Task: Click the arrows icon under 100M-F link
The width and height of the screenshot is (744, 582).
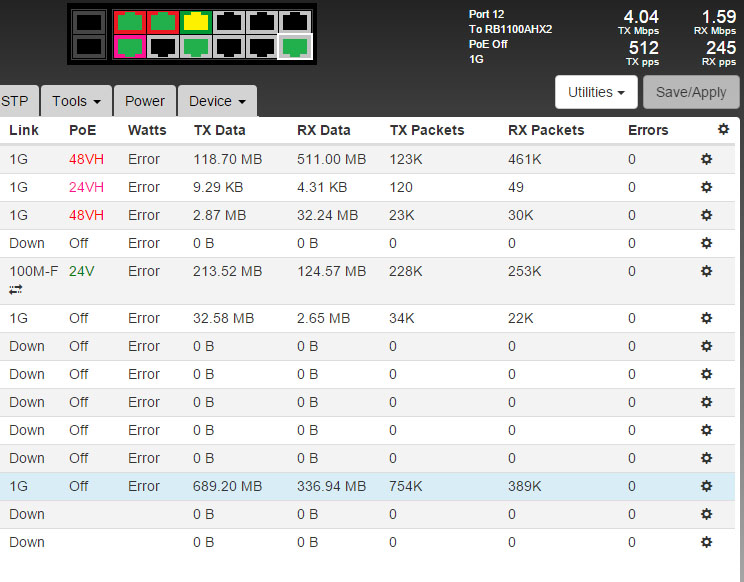Action: pos(16,290)
